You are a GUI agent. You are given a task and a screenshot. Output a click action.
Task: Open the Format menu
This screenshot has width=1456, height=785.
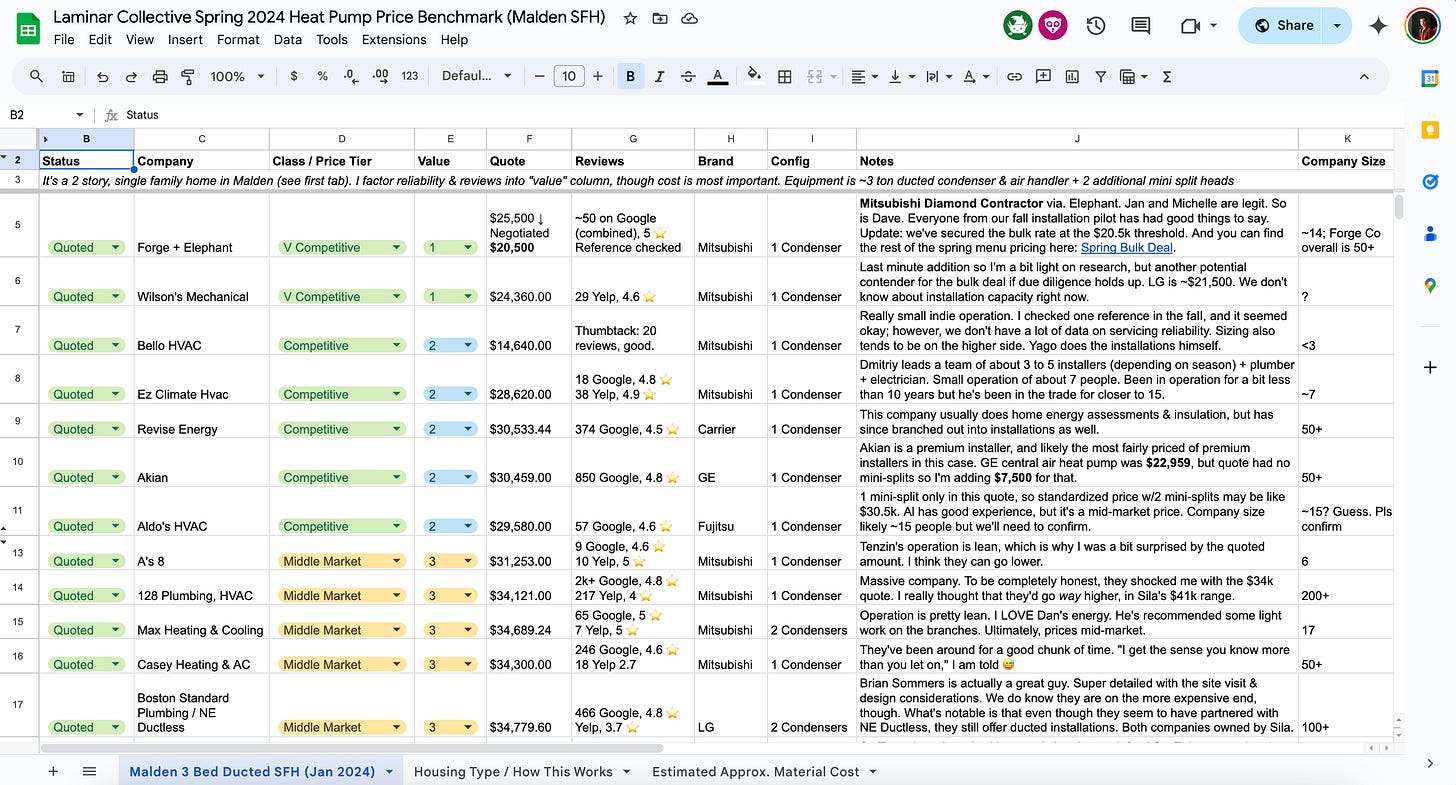(238, 40)
